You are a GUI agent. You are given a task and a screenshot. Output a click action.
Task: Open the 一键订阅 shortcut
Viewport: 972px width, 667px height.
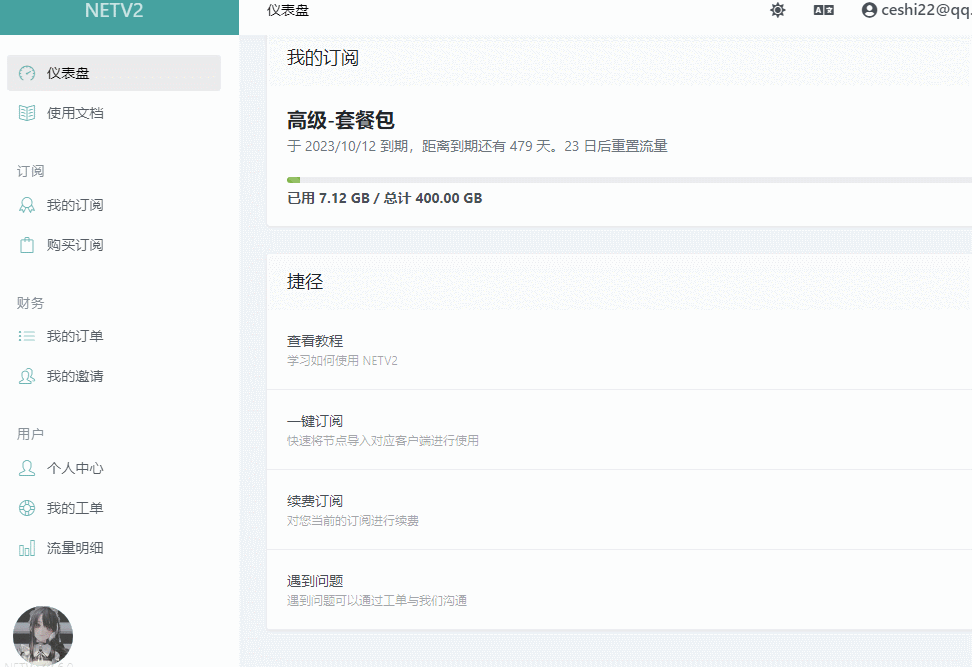click(619, 430)
